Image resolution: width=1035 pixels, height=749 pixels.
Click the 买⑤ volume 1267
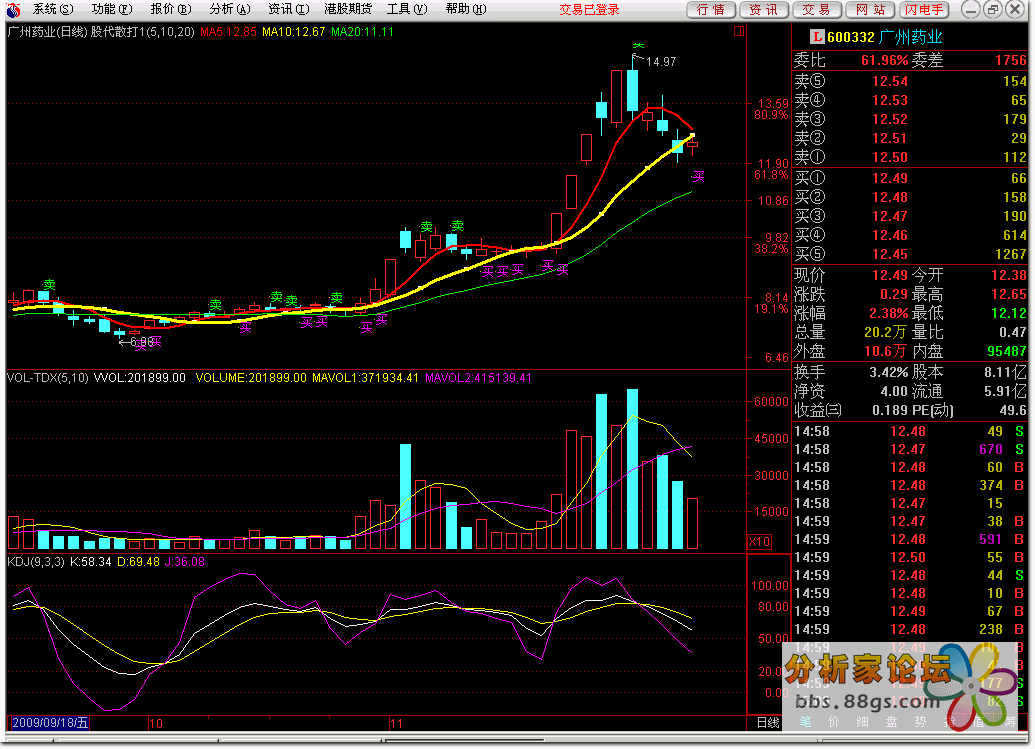coord(1011,254)
